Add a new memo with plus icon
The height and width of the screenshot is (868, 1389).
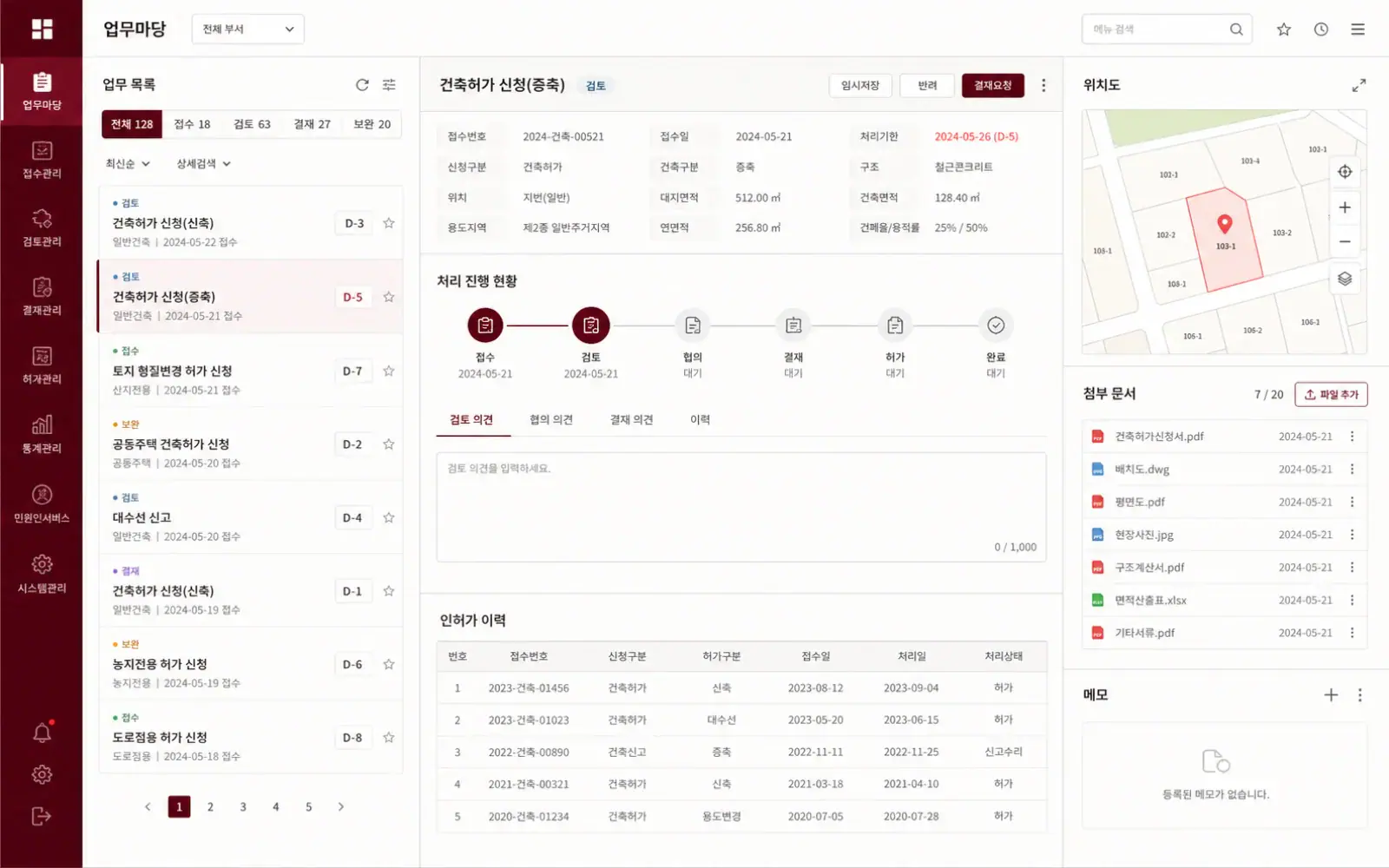1331,694
